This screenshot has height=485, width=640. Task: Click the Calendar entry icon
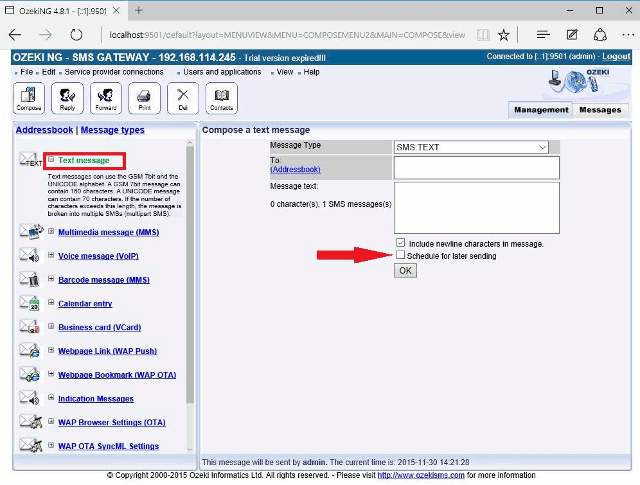(30, 304)
